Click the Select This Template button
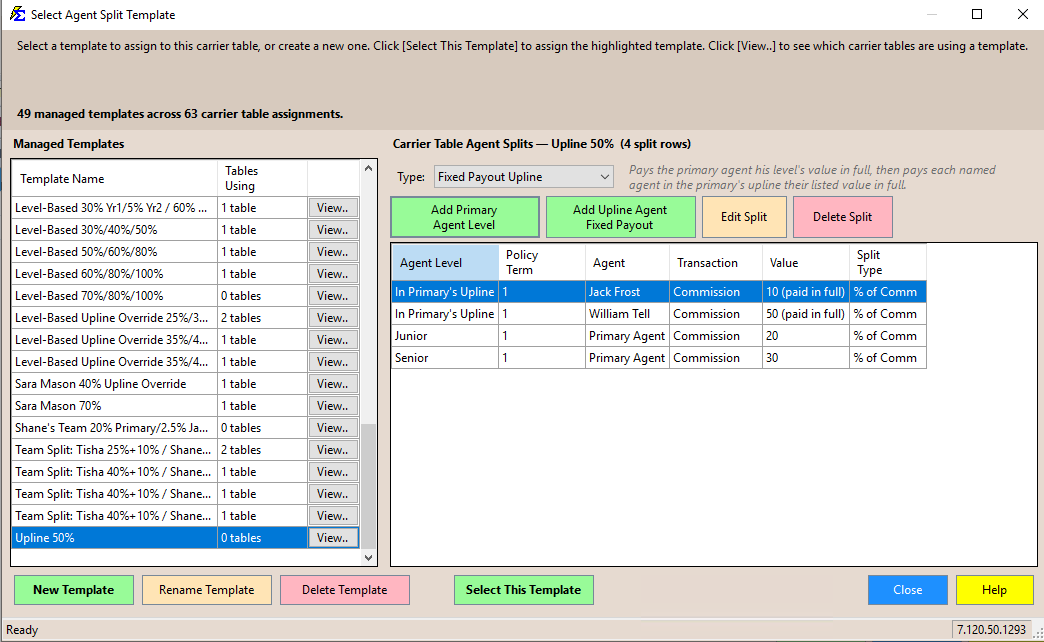 tap(523, 590)
